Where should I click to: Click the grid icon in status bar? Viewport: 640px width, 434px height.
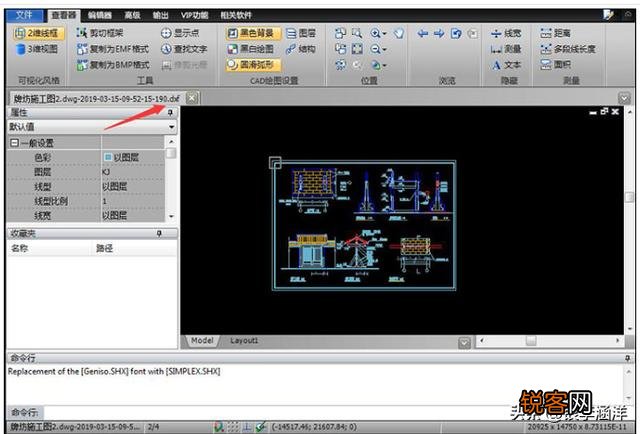(233, 427)
